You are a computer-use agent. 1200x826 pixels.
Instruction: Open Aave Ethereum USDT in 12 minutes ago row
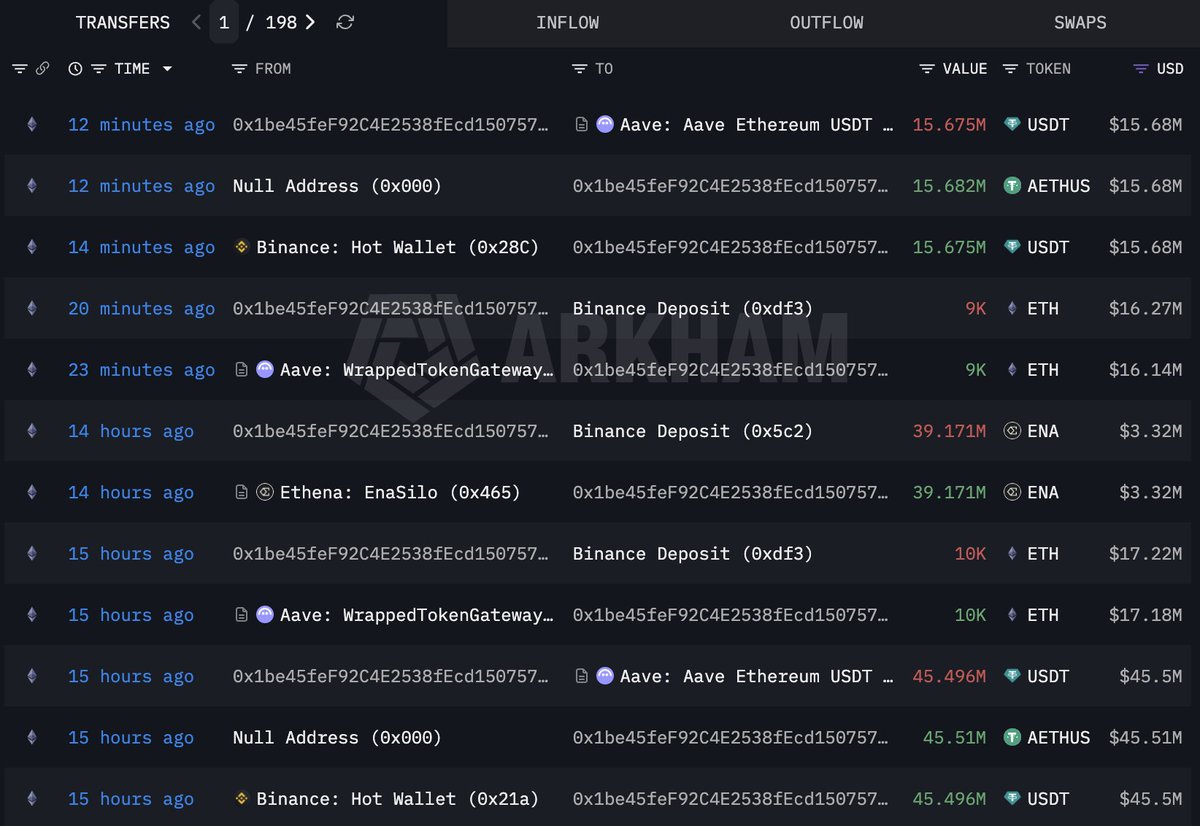click(x=757, y=125)
